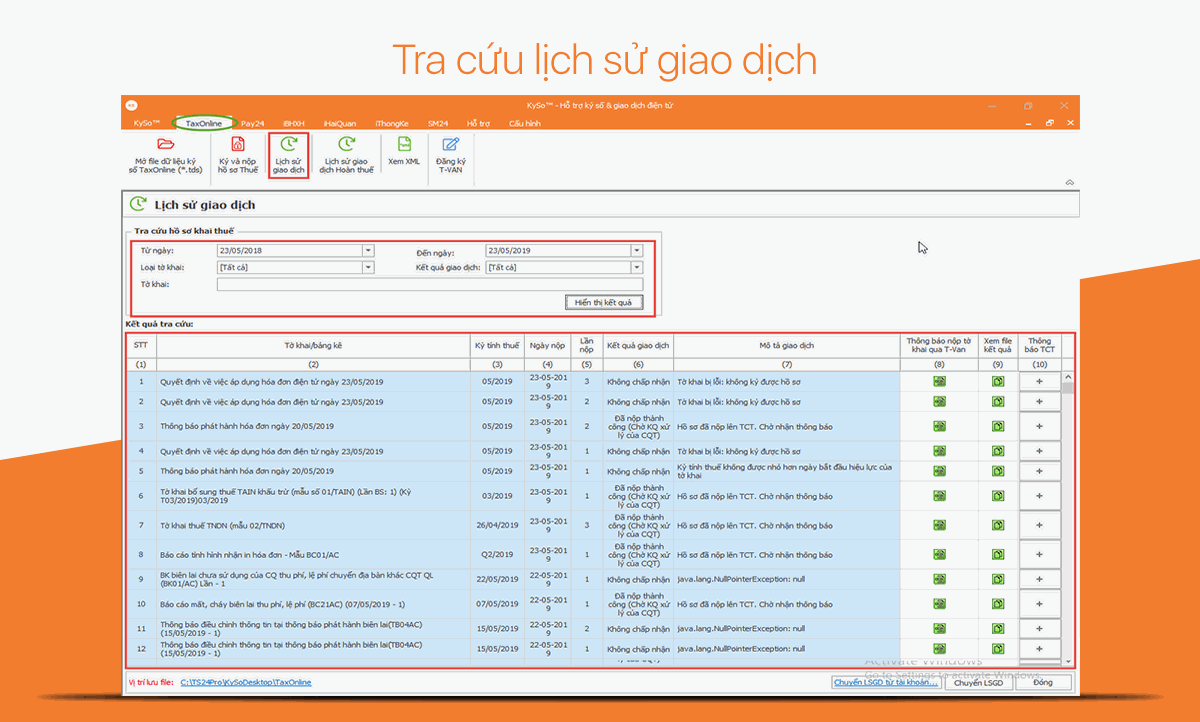Image resolution: width=1200 pixels, height=722 pixels.
Task: Open the TaxOnline storage folder path link
Action: tap(246, 683)
